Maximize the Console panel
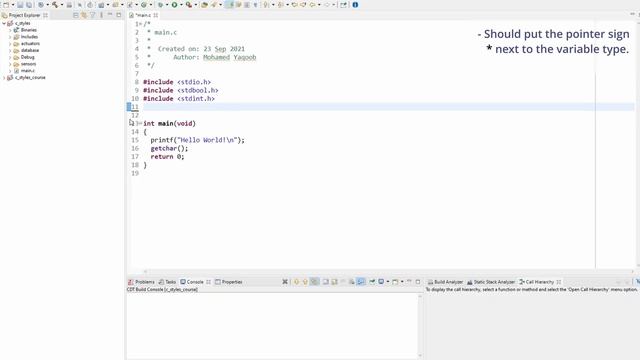Viewport: 640px width, 360px height. [418, 282]
